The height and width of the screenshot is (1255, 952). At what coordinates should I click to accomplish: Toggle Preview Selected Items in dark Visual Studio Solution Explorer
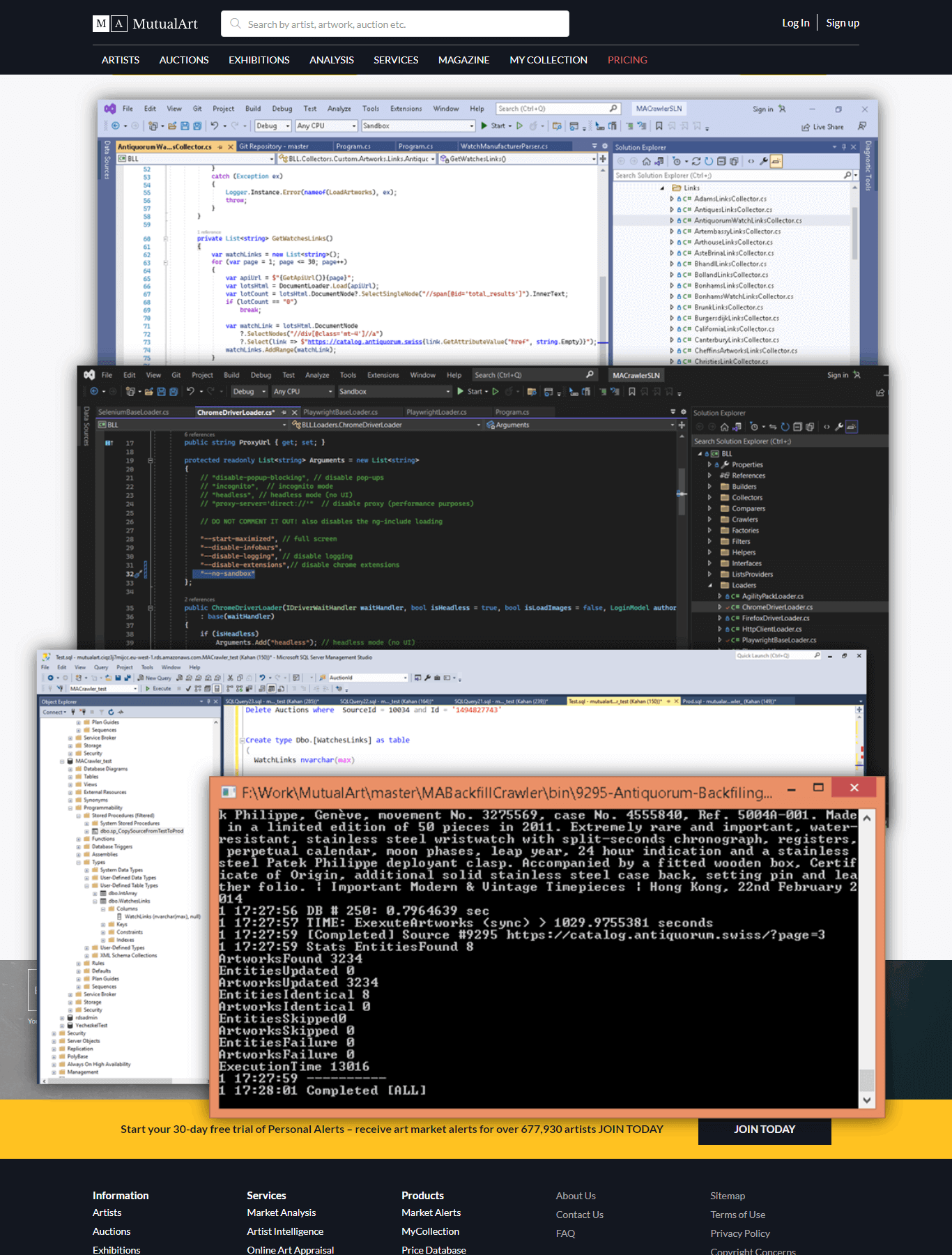point(852,427)
